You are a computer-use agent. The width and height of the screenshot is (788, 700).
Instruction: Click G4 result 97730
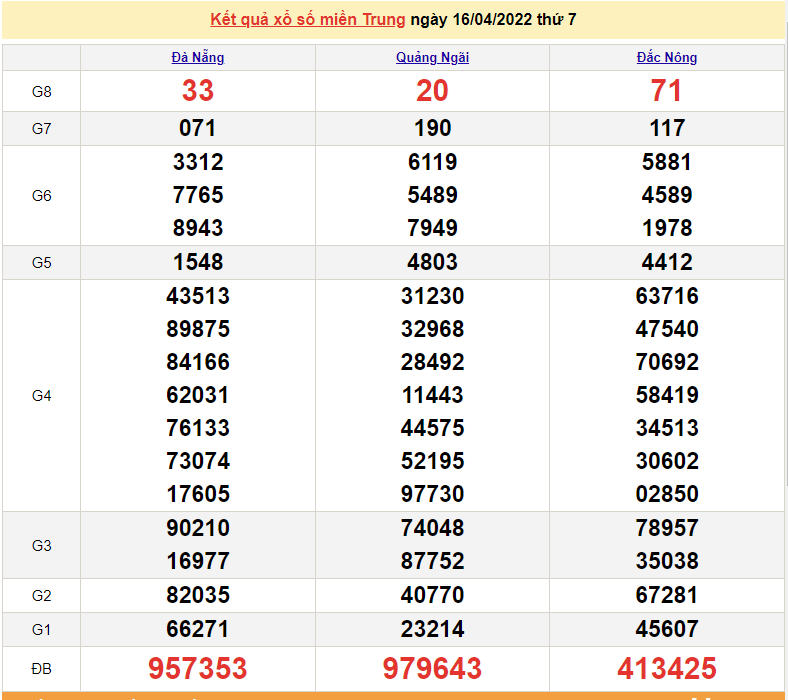pos(432,494)
